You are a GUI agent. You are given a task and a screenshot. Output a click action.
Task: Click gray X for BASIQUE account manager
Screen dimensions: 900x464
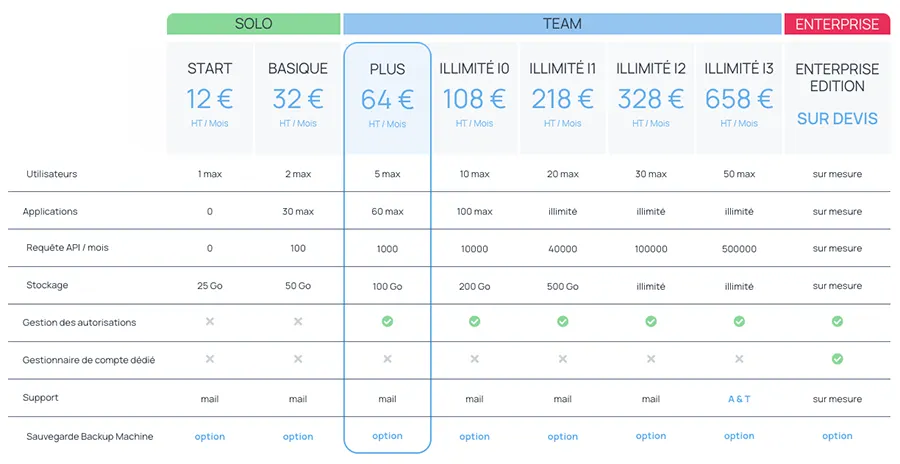298,359
